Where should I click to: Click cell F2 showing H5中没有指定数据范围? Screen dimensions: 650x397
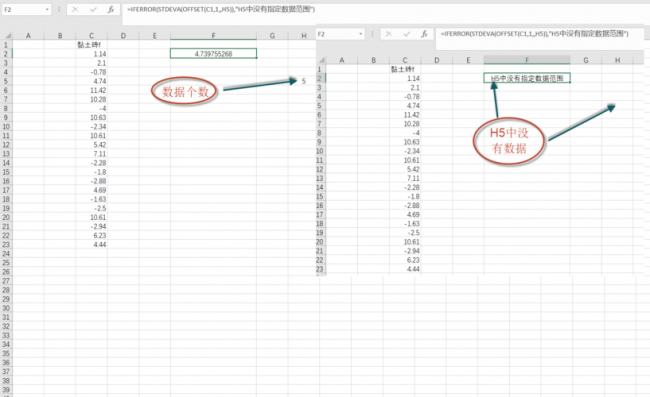(x=527, y=78)
